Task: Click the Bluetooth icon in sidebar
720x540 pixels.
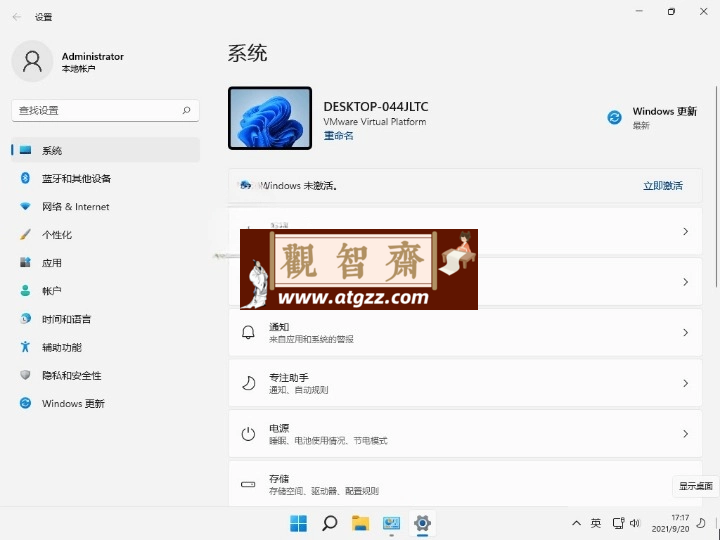Action: [25, 178]
